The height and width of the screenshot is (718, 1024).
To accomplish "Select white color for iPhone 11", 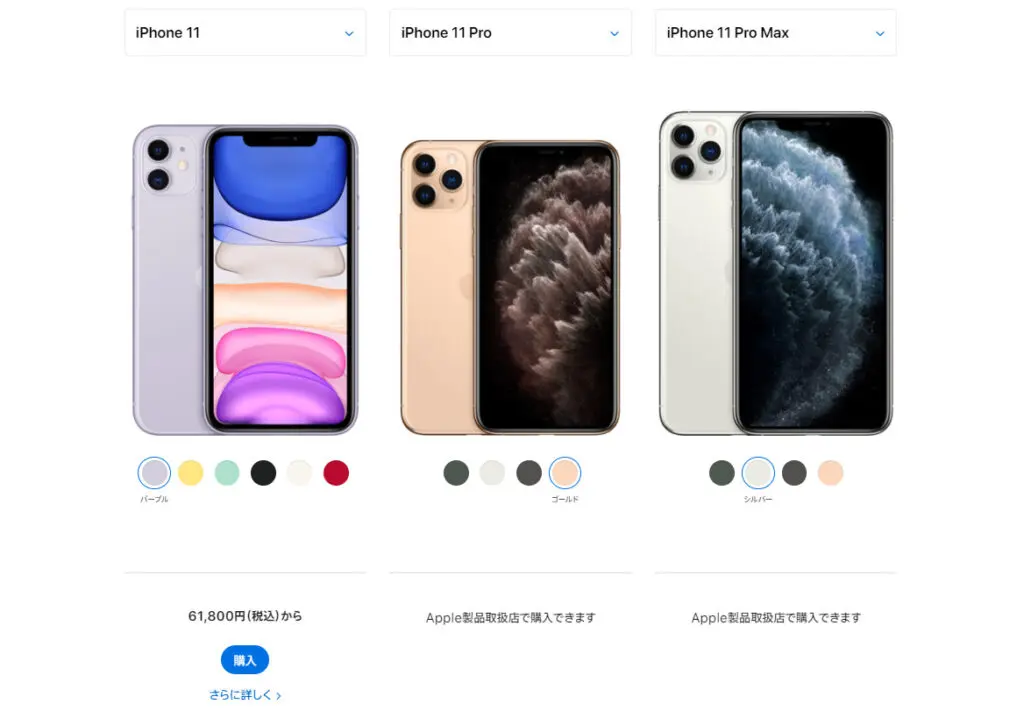I will (300, 472).
